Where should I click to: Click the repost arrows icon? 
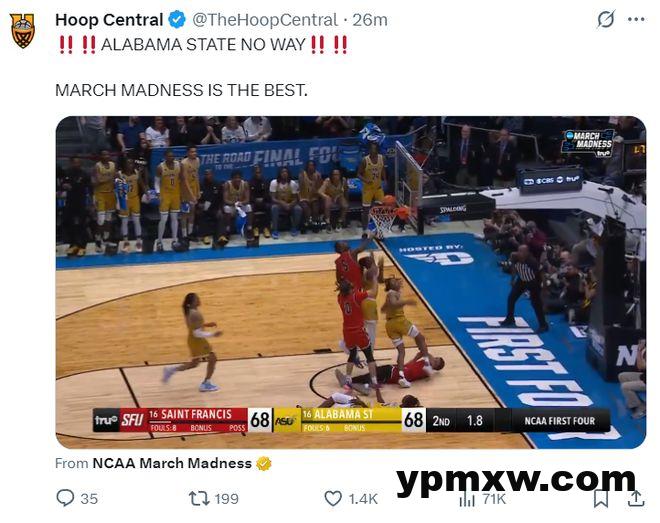point(199,498)
